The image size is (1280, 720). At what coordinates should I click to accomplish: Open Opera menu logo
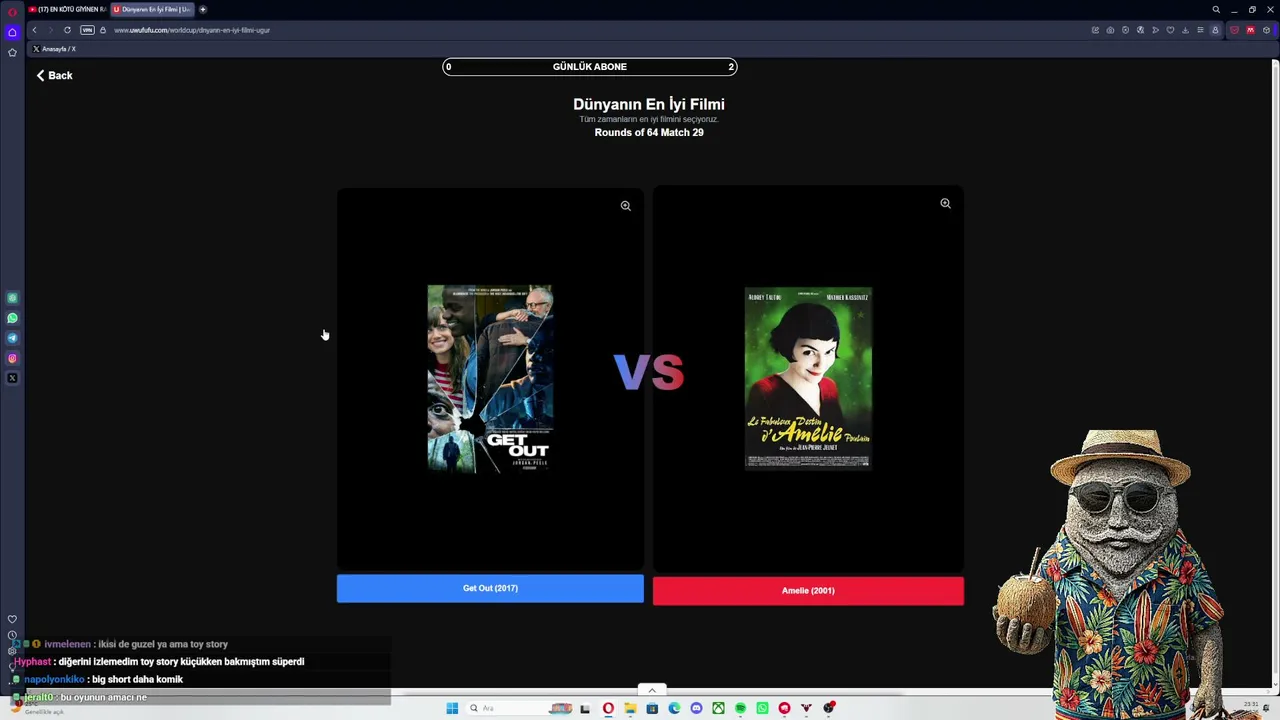coord(12,11)
